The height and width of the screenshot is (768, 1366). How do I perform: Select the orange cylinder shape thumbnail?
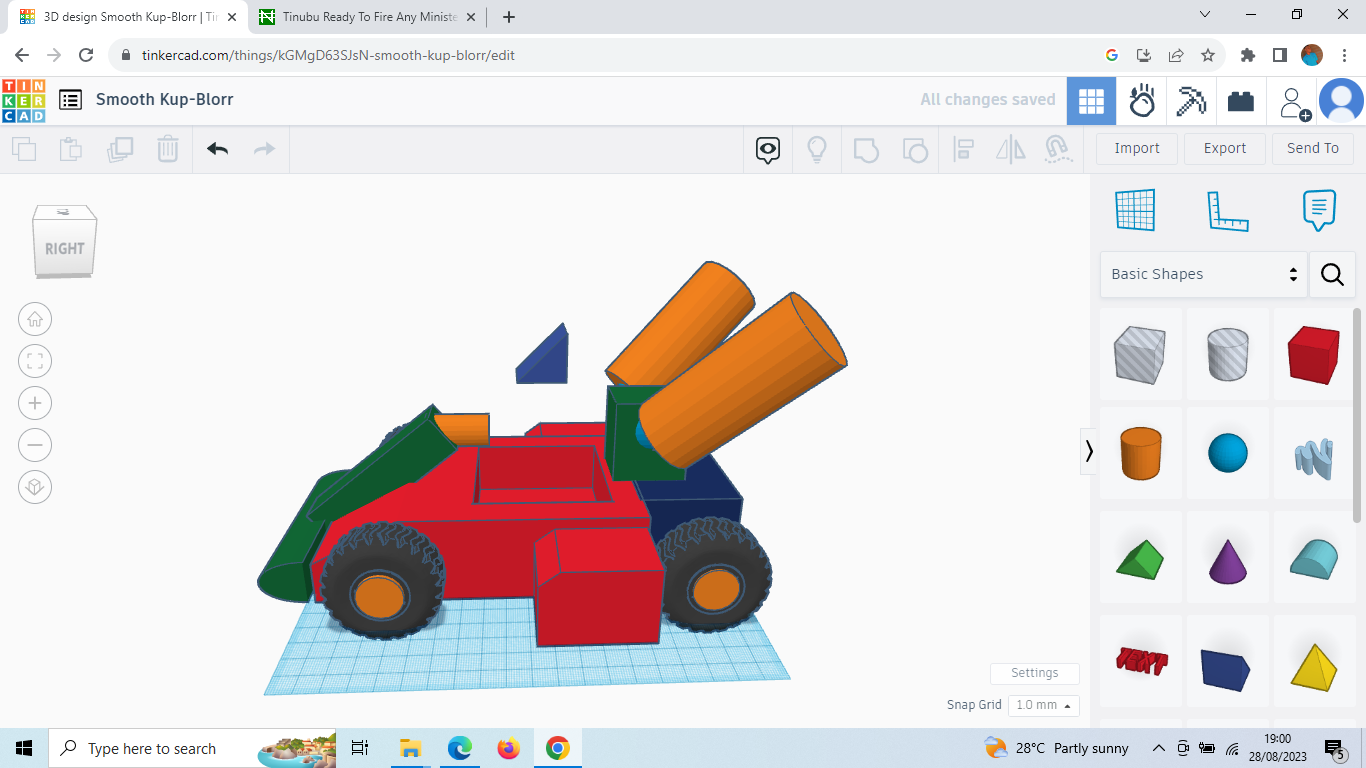[x=1141, y=453]
